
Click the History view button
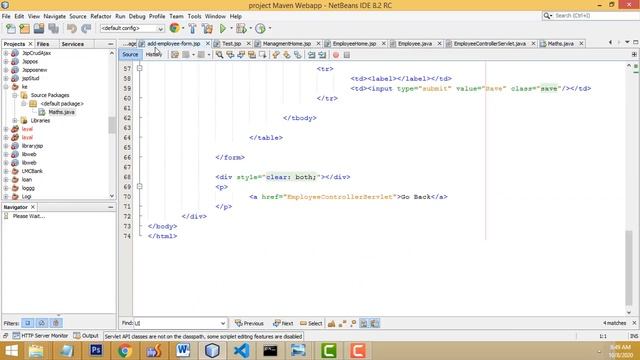[154, 55]
